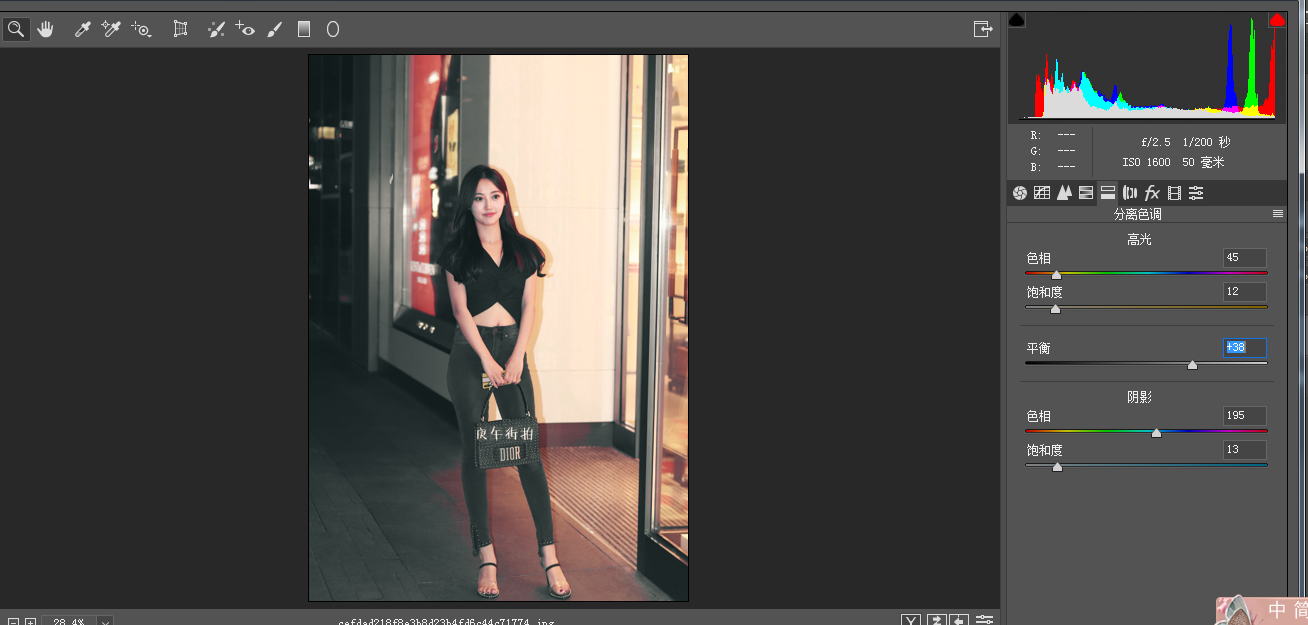The image size is (1308, 625).
Task: Select the Radial Filter tool
Action: click(x=333, y=29)
